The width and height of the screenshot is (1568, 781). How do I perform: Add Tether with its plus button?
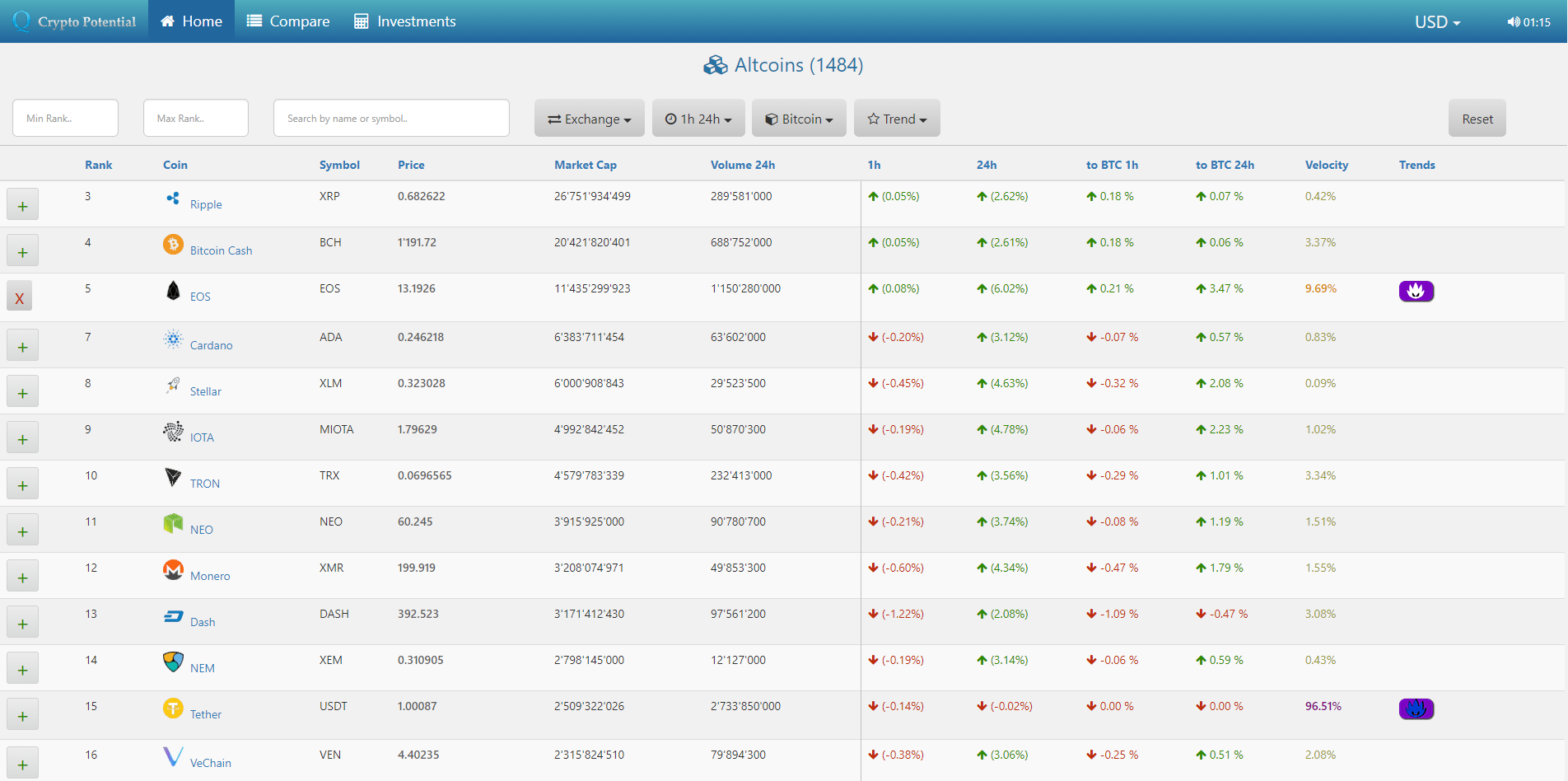click(22, 715)
